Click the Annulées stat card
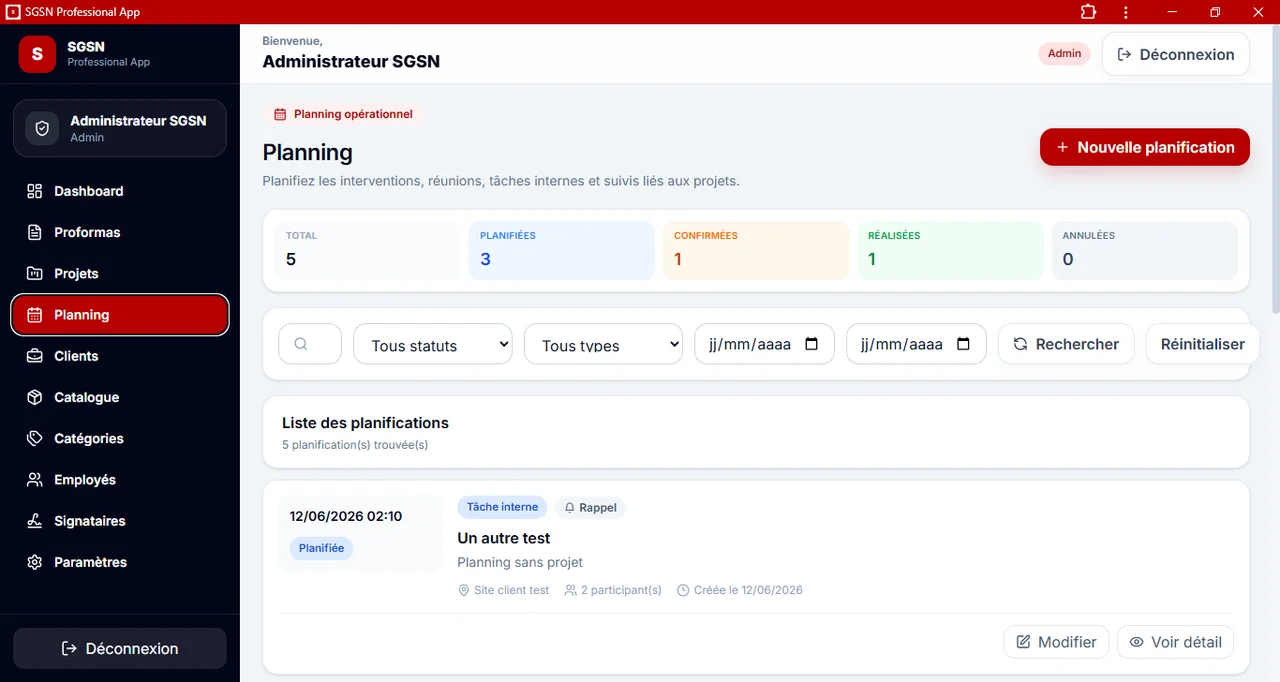The height and width of the screenshot is (682, 1280). pyautogui.click(x=1143, y=250)
